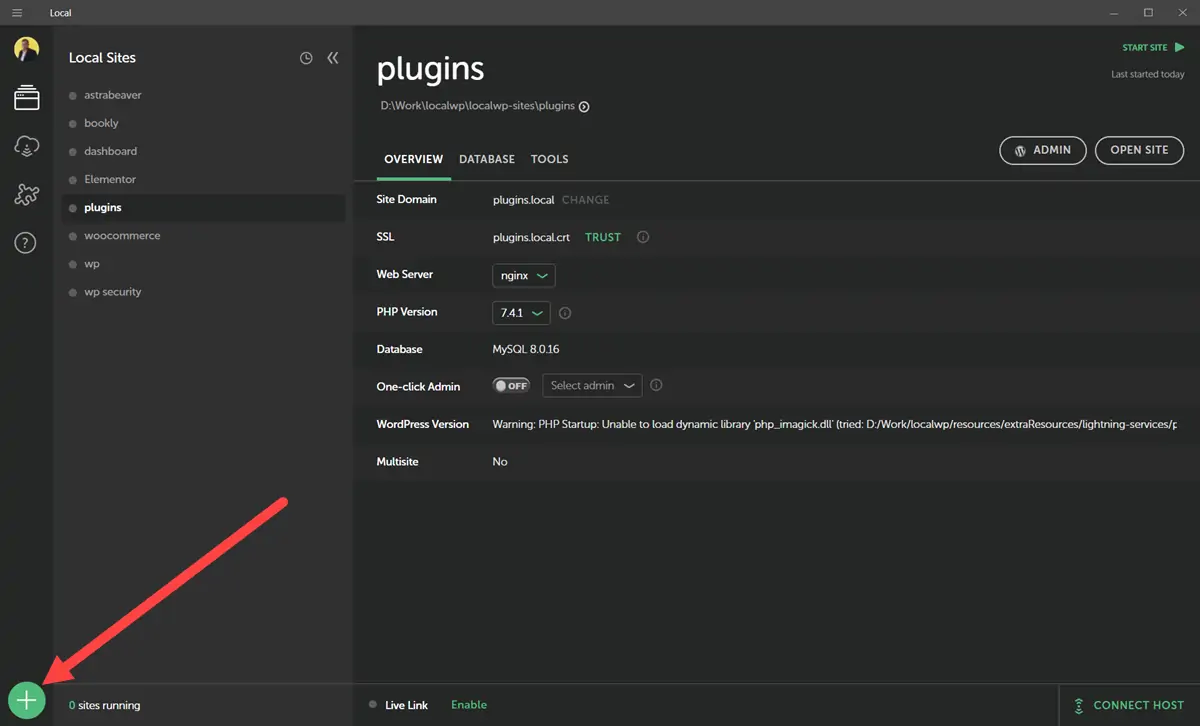Click Trust for the SSL certificate
The image size is (1200, 726).
603,238
